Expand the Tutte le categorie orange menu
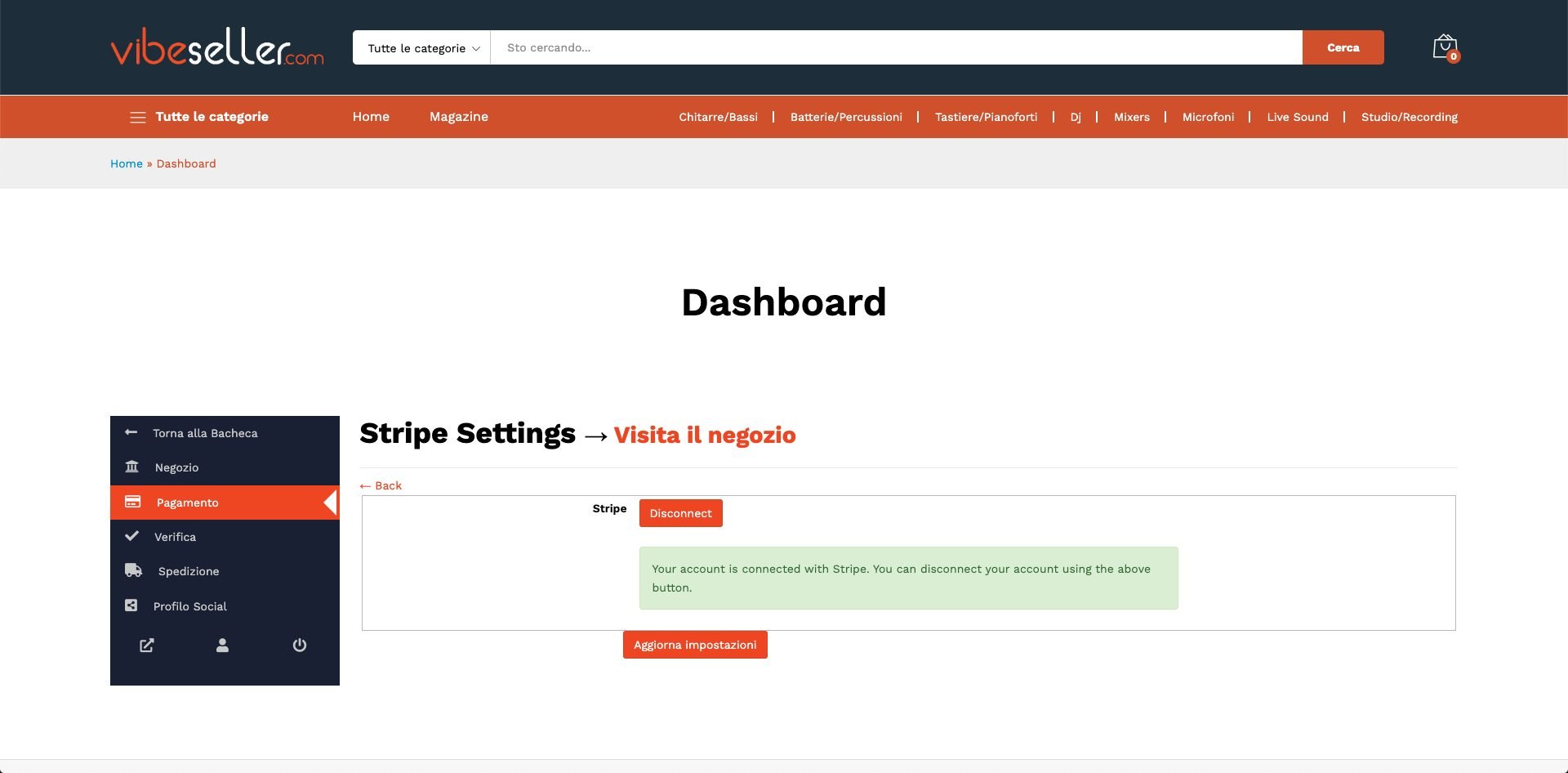 click(x=199, y=117)
